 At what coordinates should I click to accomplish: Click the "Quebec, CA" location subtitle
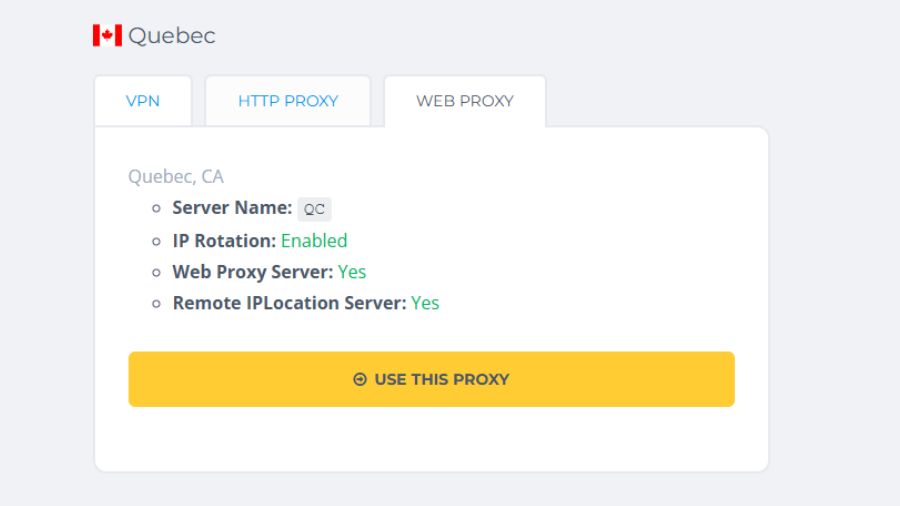tap(176, 176)
